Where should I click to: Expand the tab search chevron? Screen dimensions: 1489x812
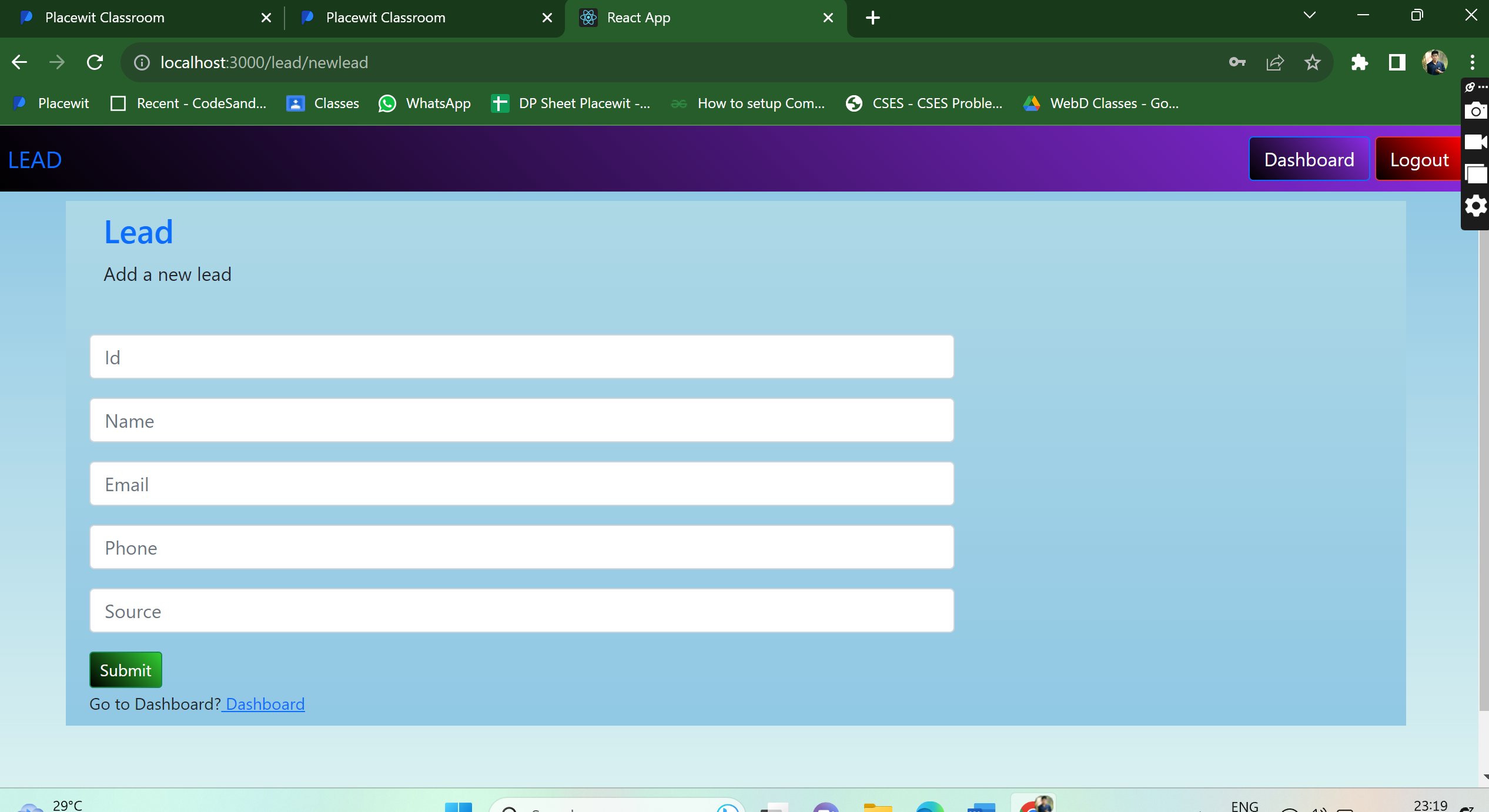coord(1309,16)
